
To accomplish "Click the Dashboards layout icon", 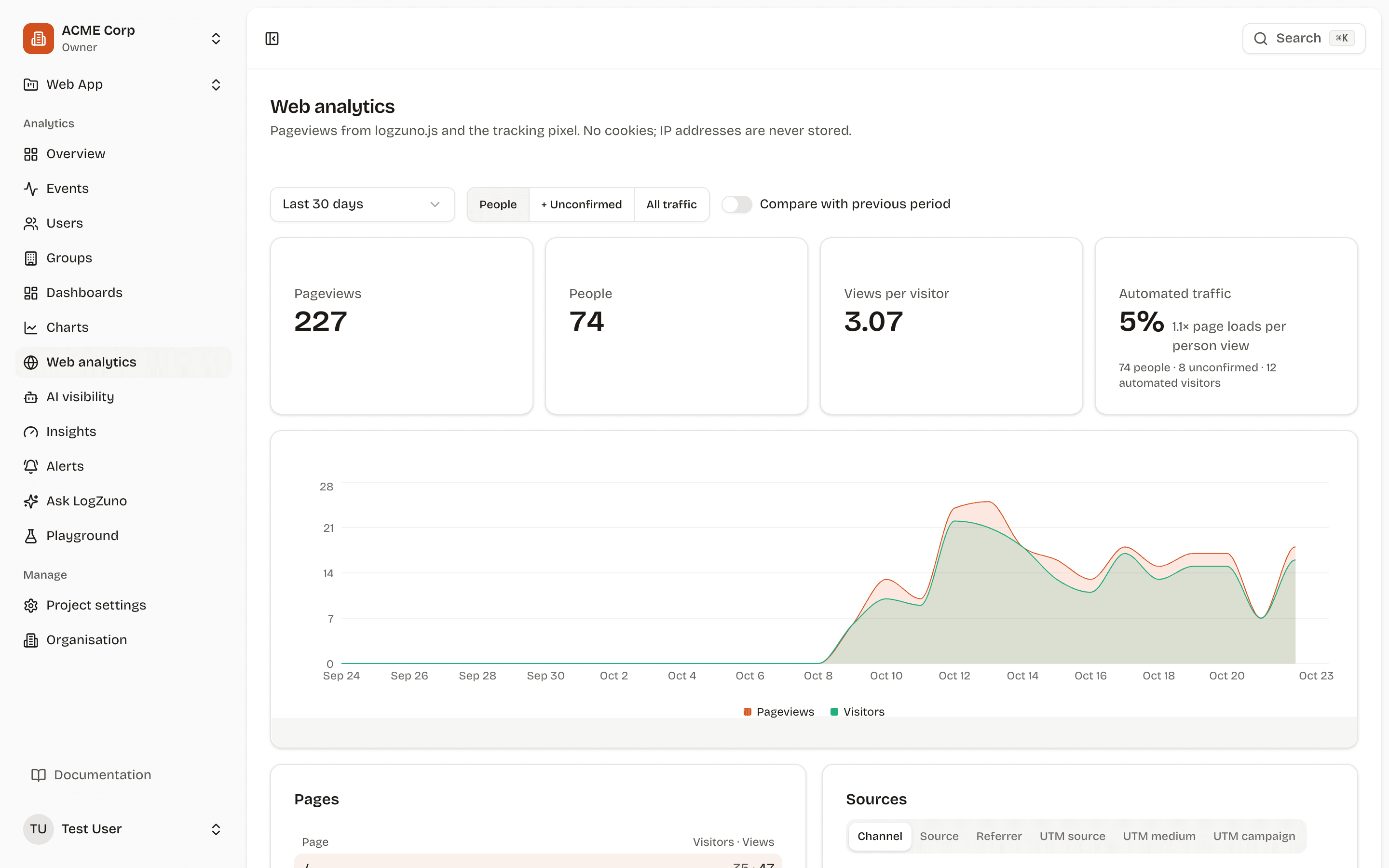I will pos(31,293).
